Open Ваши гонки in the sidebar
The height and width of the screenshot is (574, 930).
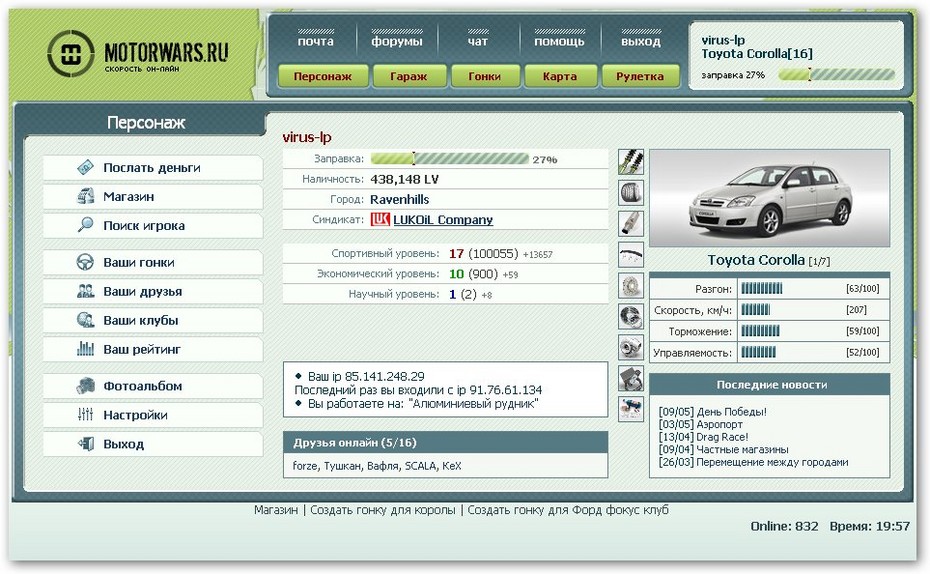(x=152, y=263)
